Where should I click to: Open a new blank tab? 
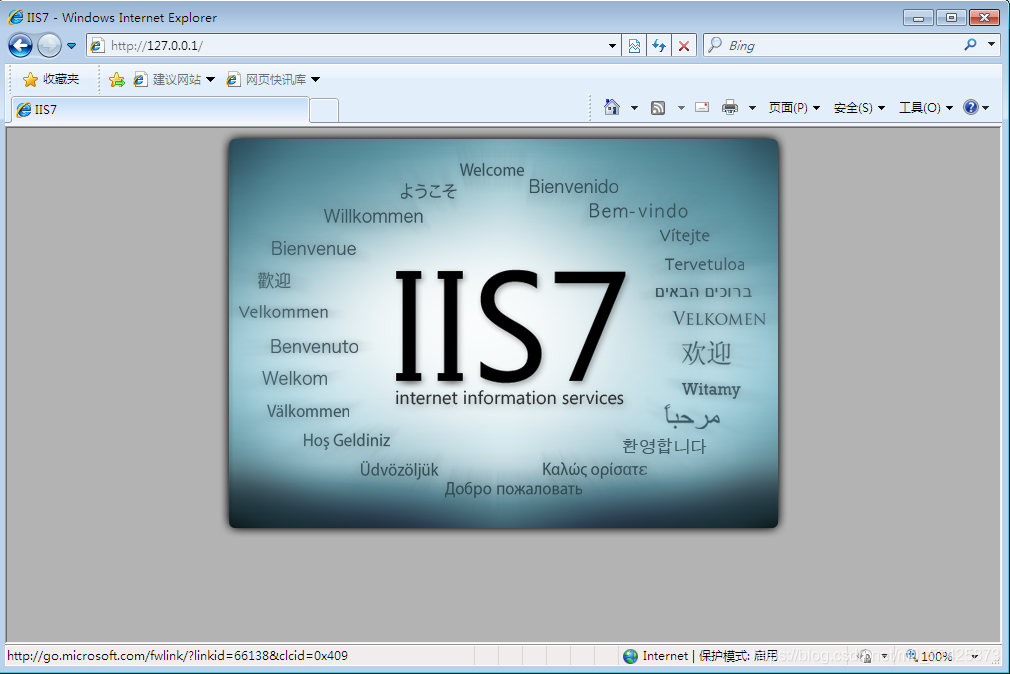pos(324,110)
